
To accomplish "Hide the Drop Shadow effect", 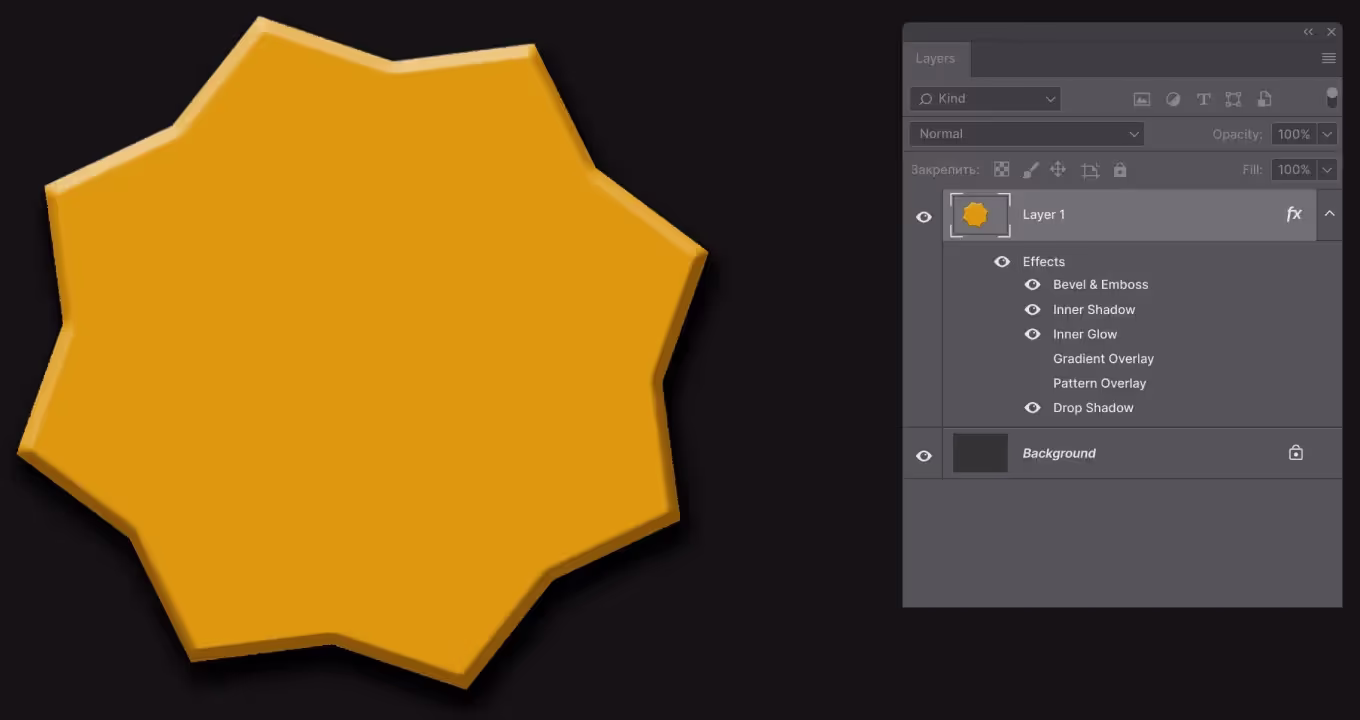I will tap(1032, 408).
